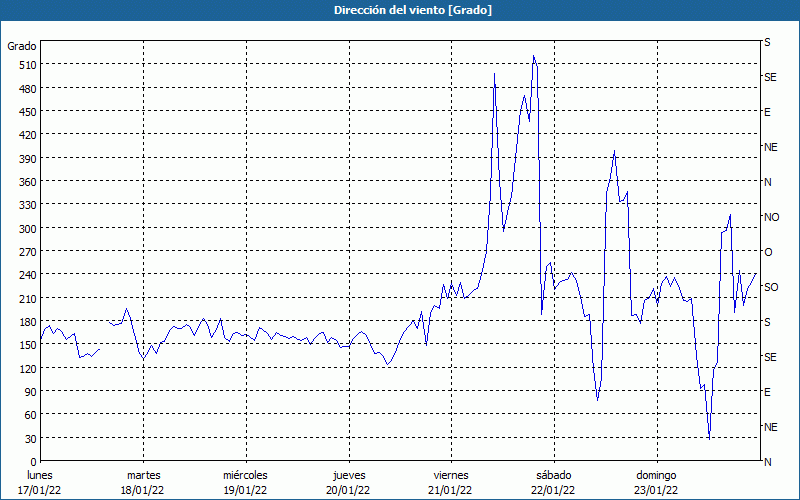The height and width of the screenshot is (500, 800).
Task: Click the 'N' compass label level with 360
Action: 767,182
